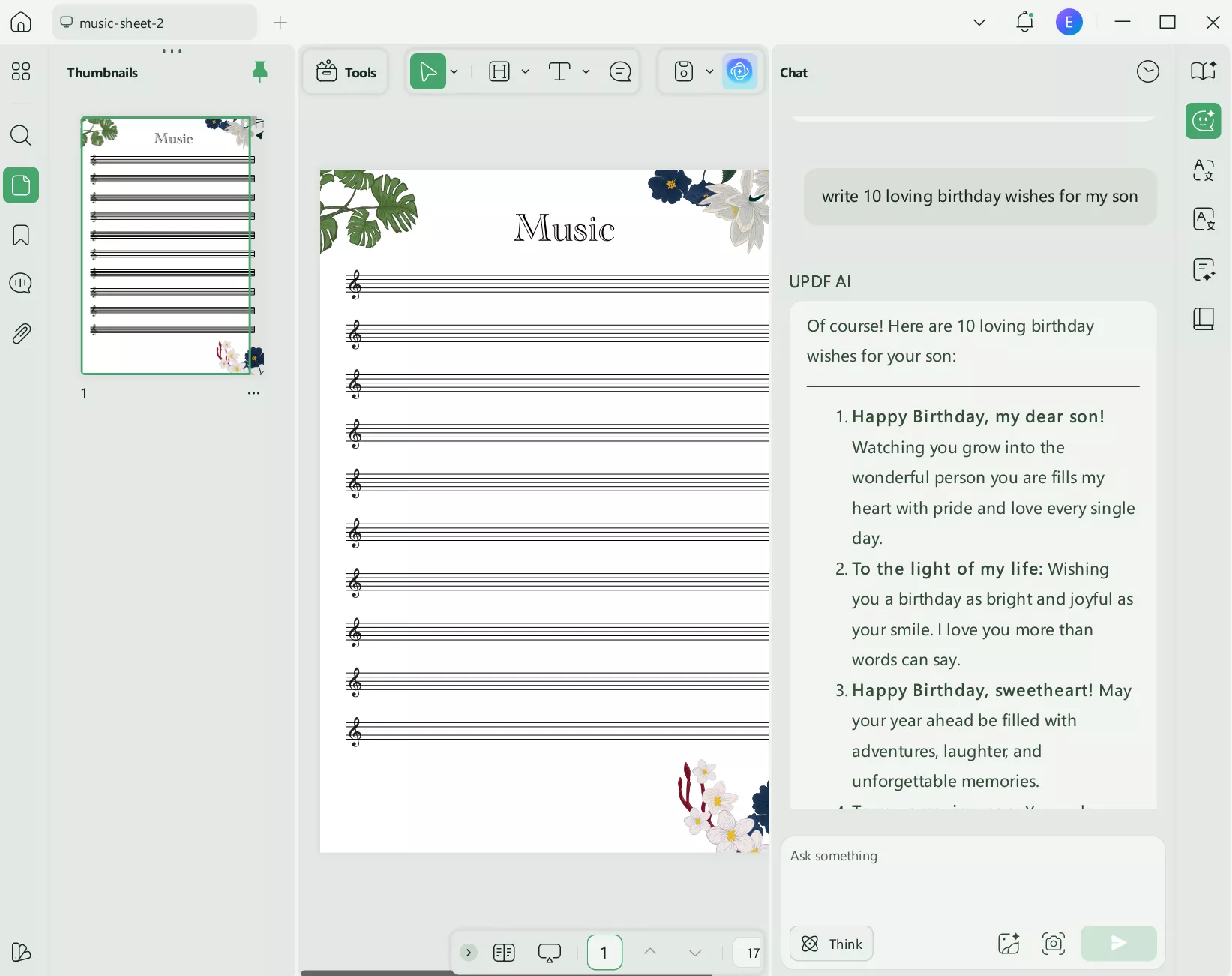Select the page thumbnails sidebar icon
The height and width of the screenshot is (976, 1232).
point(21,185)
